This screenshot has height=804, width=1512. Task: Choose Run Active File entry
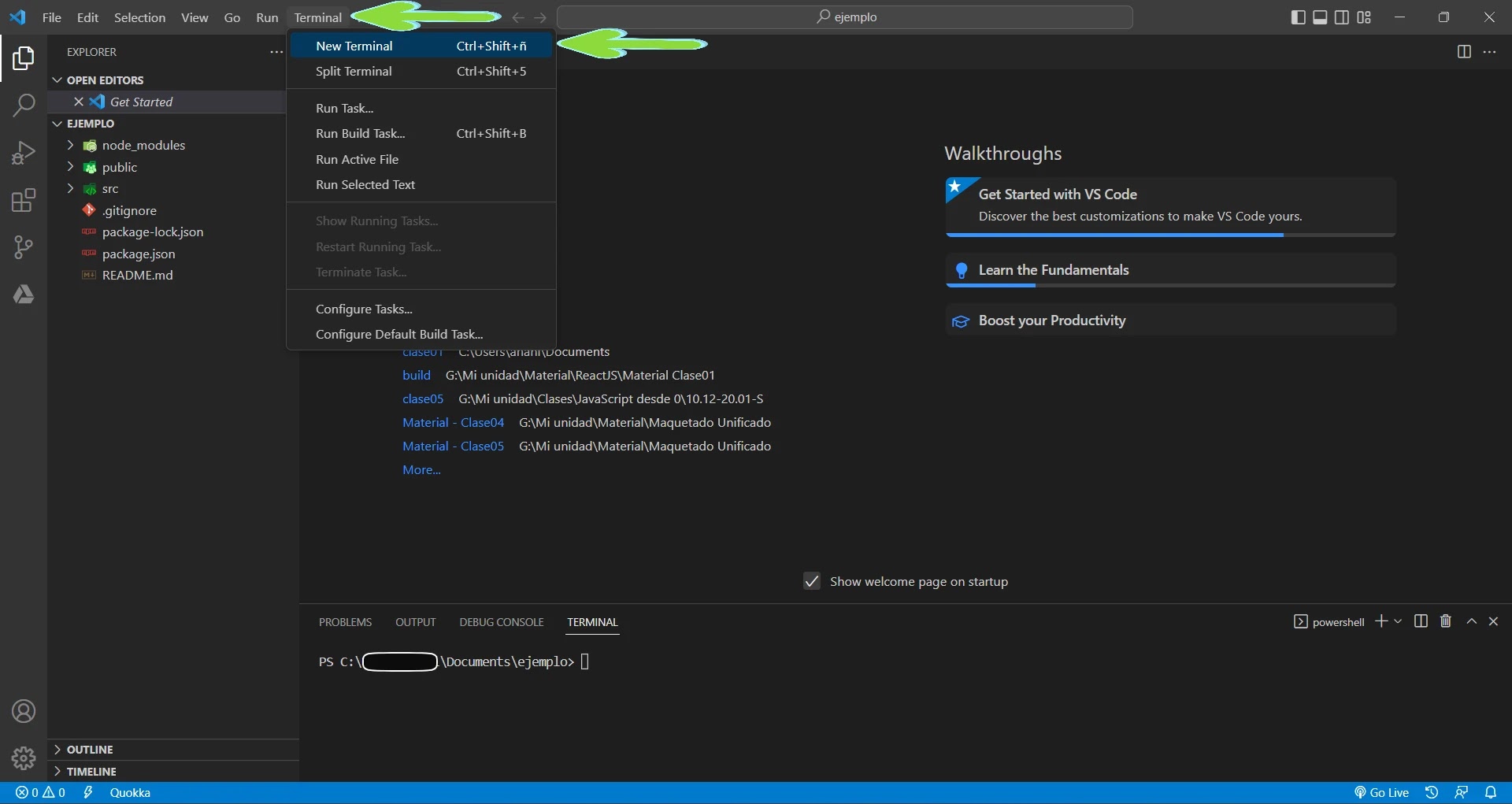pos(421,159)
